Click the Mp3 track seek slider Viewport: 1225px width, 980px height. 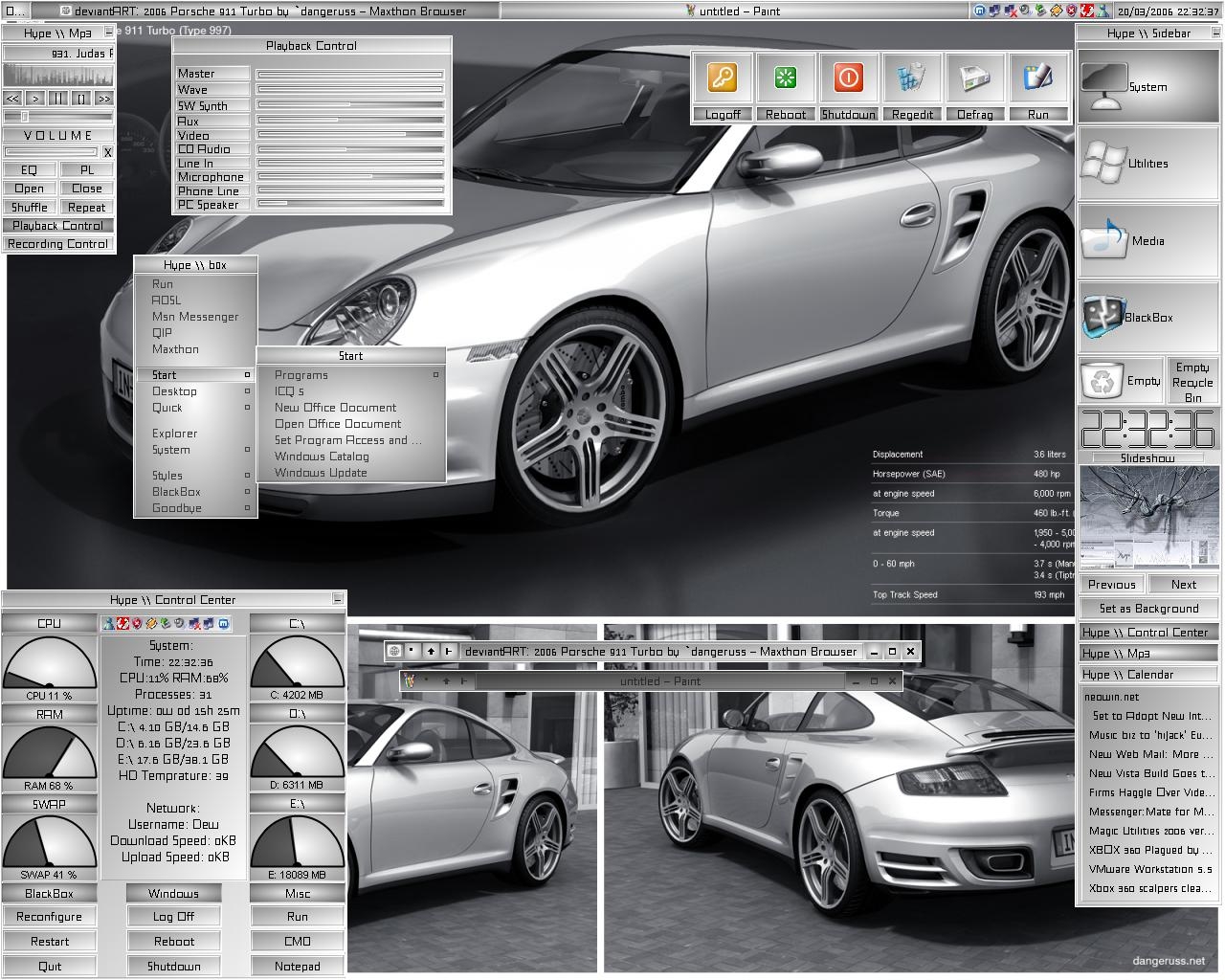(58, 117)
